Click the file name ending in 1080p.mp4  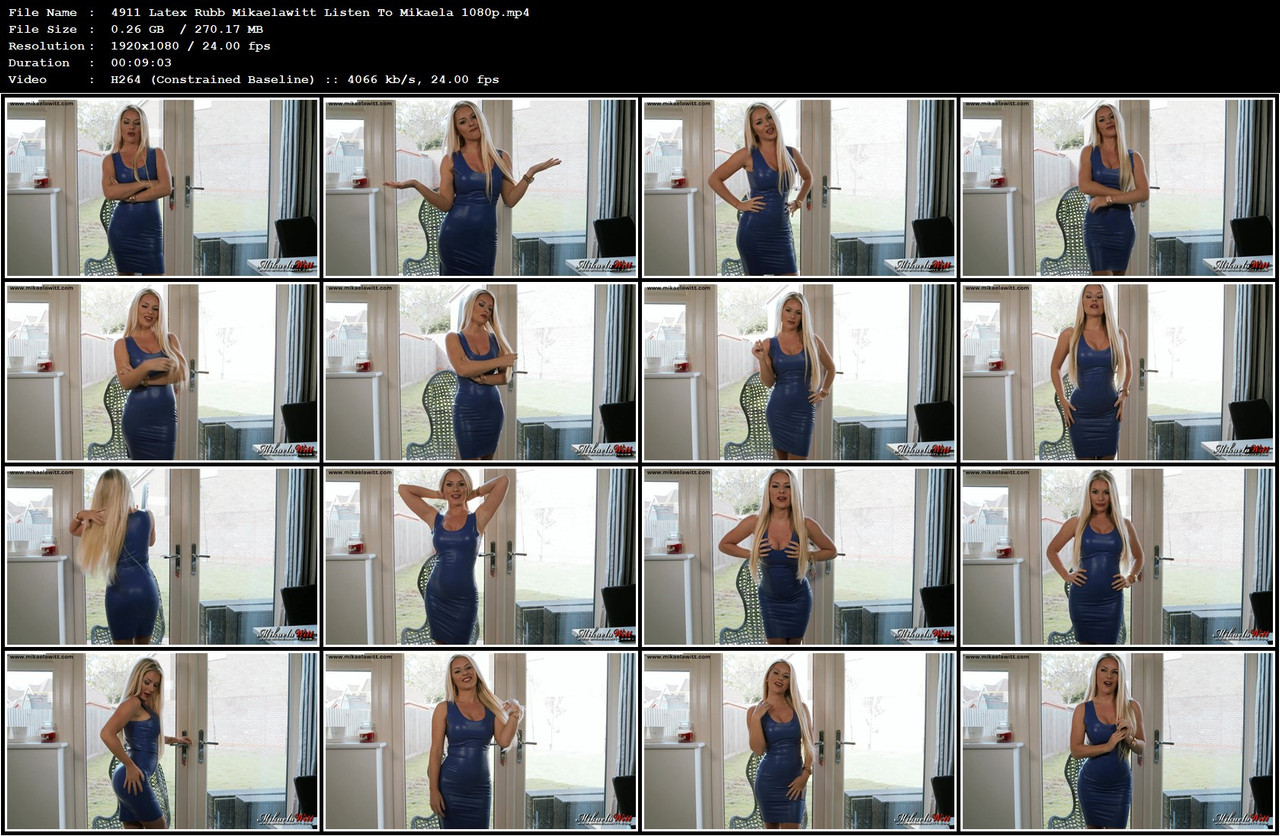pyautogui.click(x=320, y=13)
